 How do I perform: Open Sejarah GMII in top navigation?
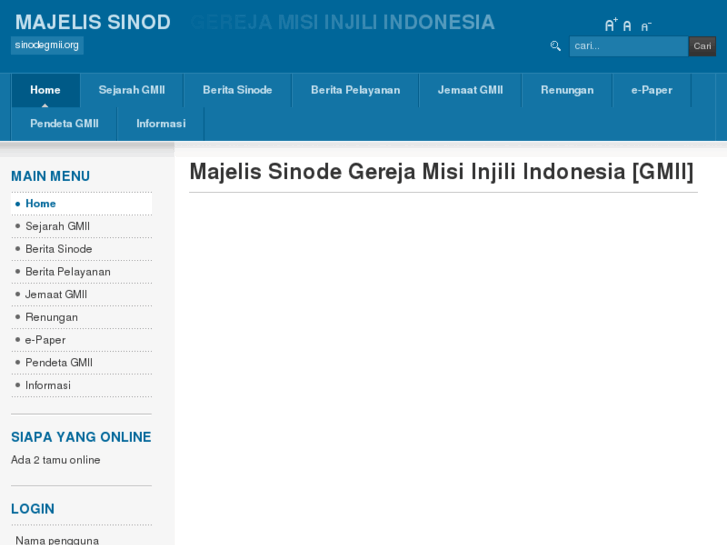tap(132, 90)
